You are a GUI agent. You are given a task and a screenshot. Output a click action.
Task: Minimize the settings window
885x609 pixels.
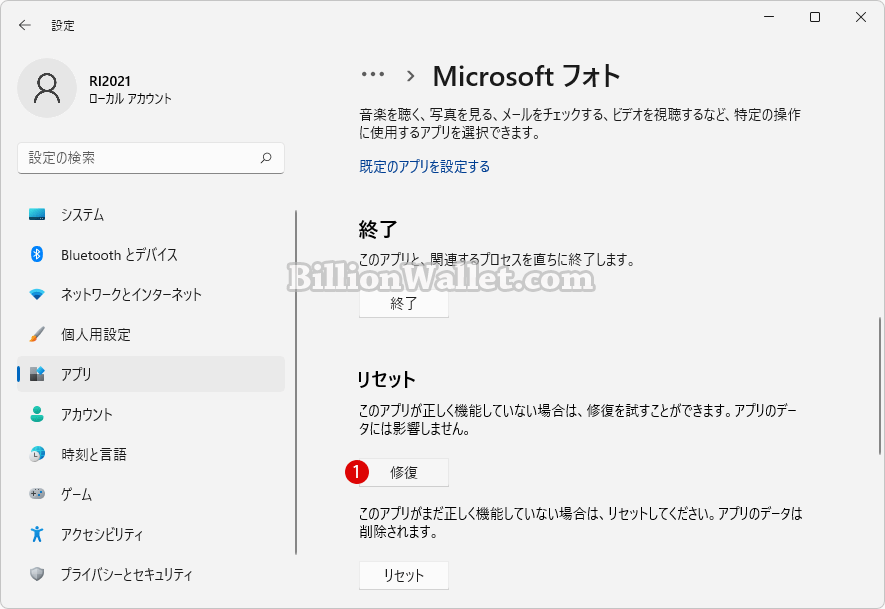(x=769, y=17)
